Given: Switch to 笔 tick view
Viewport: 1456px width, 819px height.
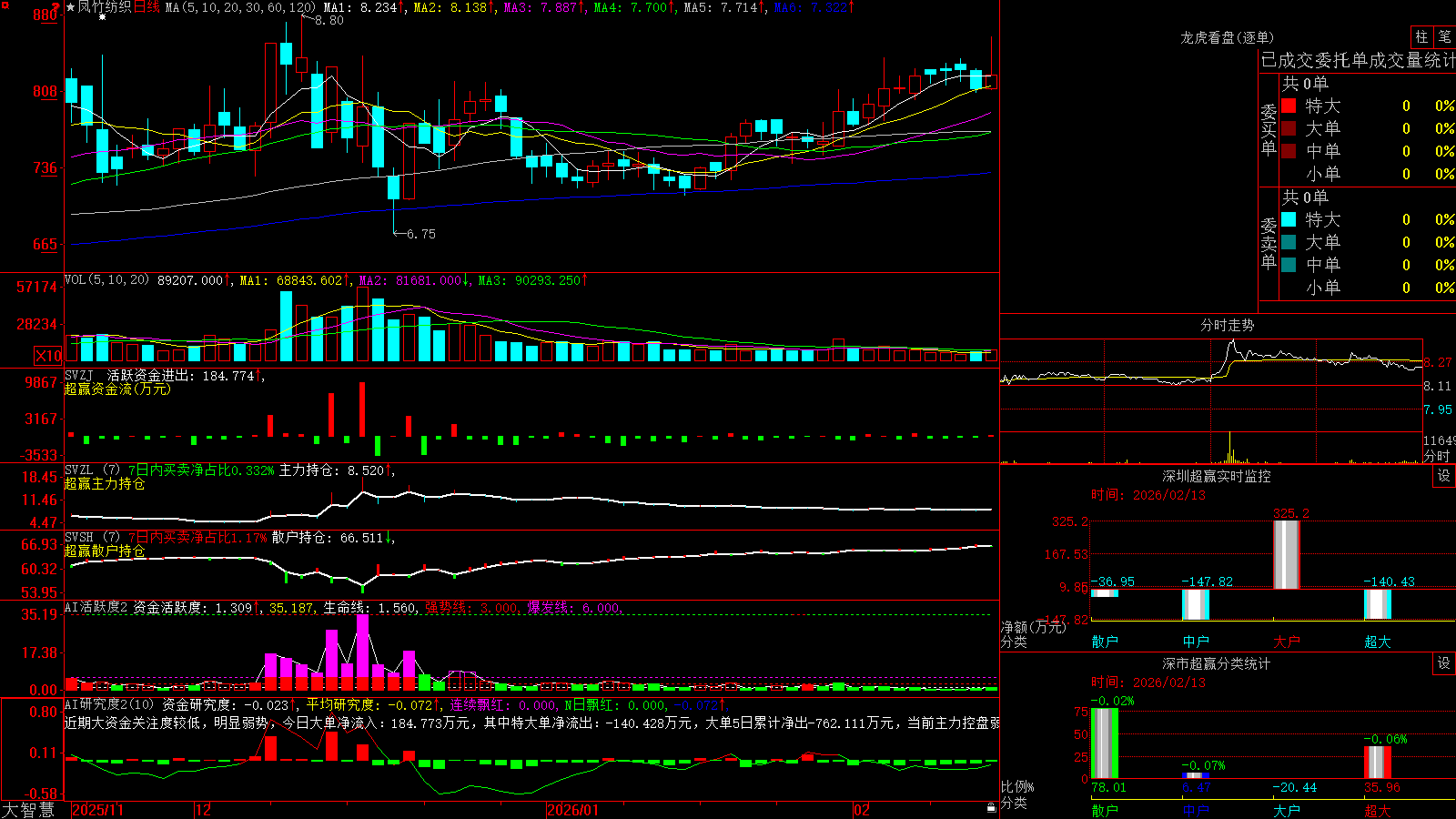Looking at the screenshot, I should coord(1445,36).
